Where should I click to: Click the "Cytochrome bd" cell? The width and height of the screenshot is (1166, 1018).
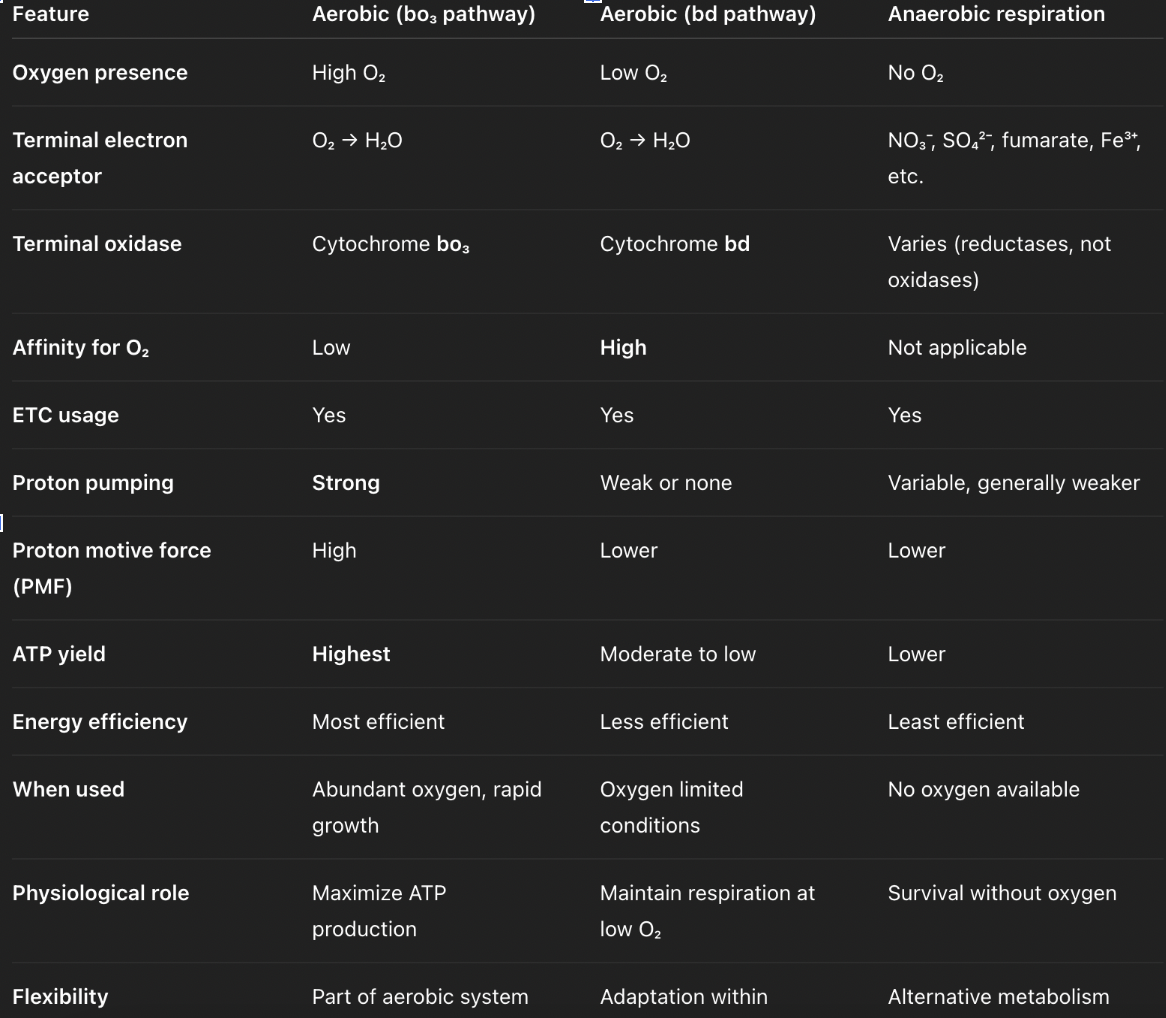coord(674,244)
